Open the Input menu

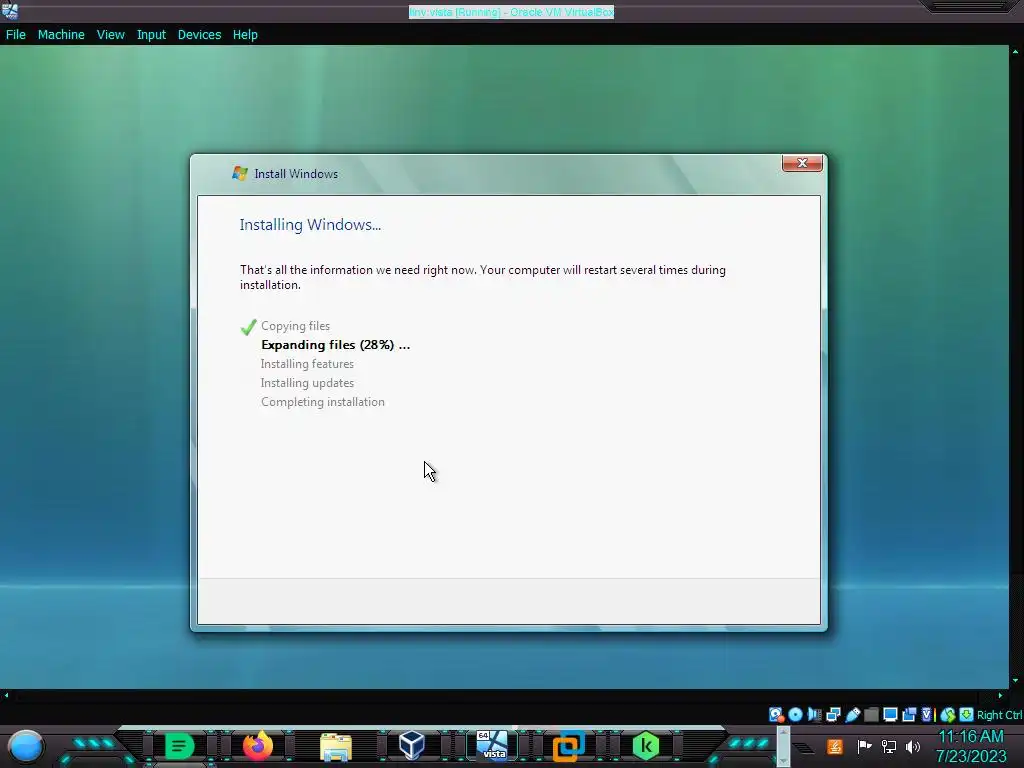tap(151, 35)
